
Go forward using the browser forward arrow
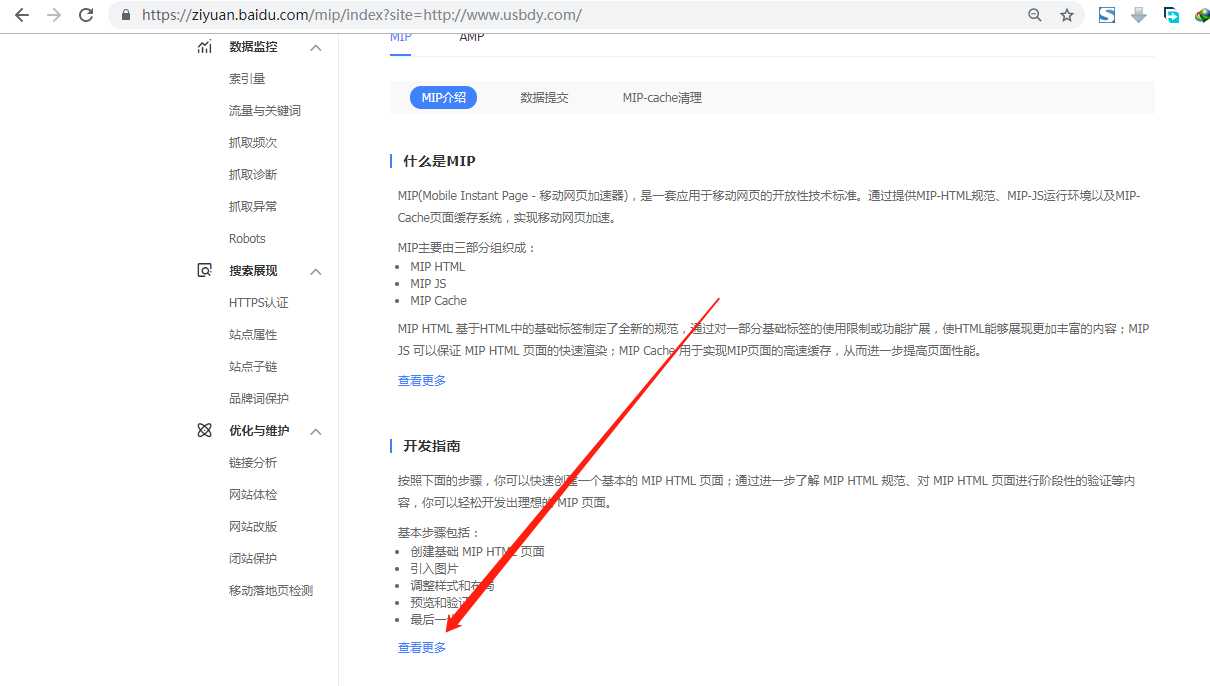54,15
